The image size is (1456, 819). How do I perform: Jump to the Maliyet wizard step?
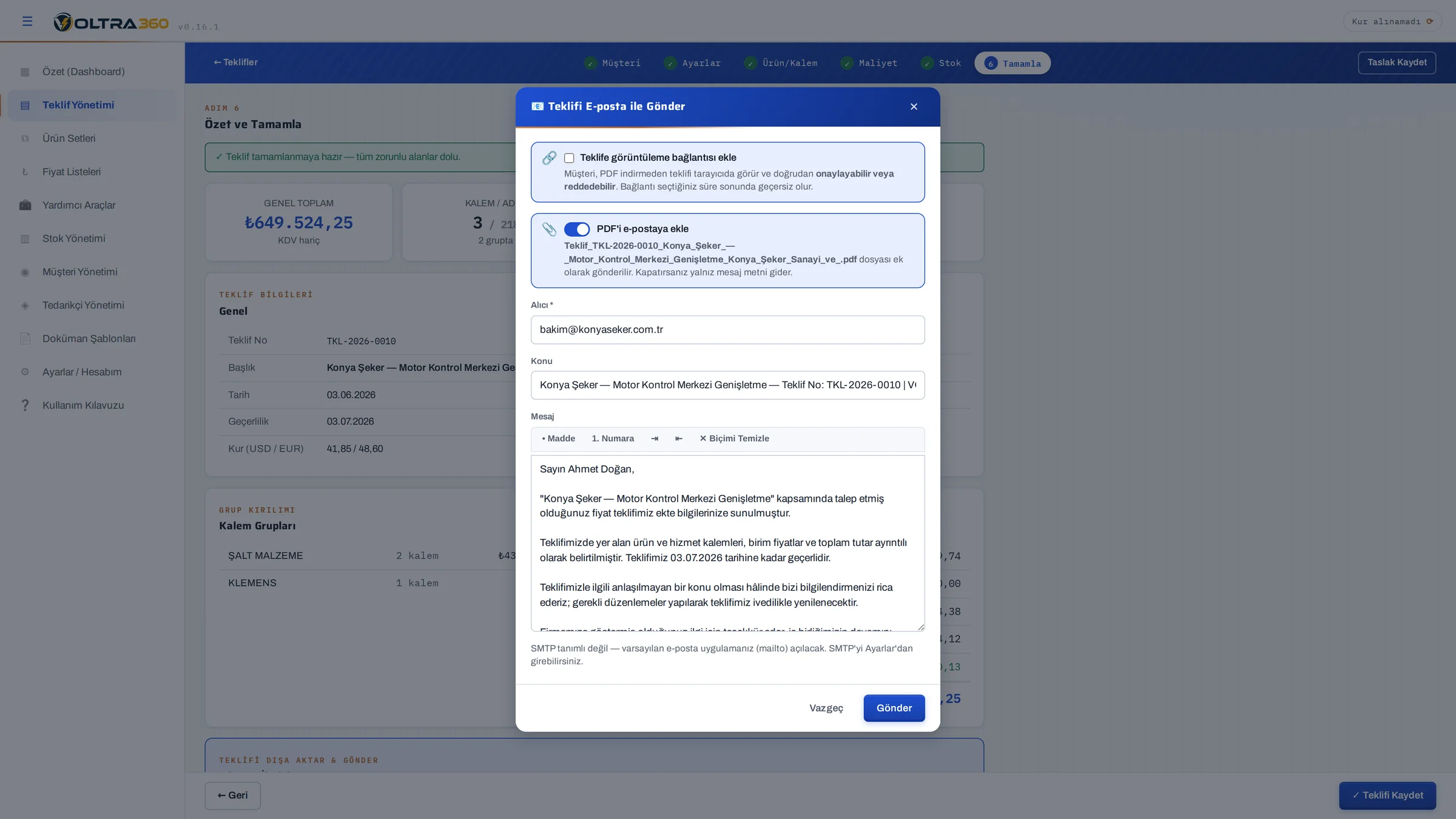point(869,63)
